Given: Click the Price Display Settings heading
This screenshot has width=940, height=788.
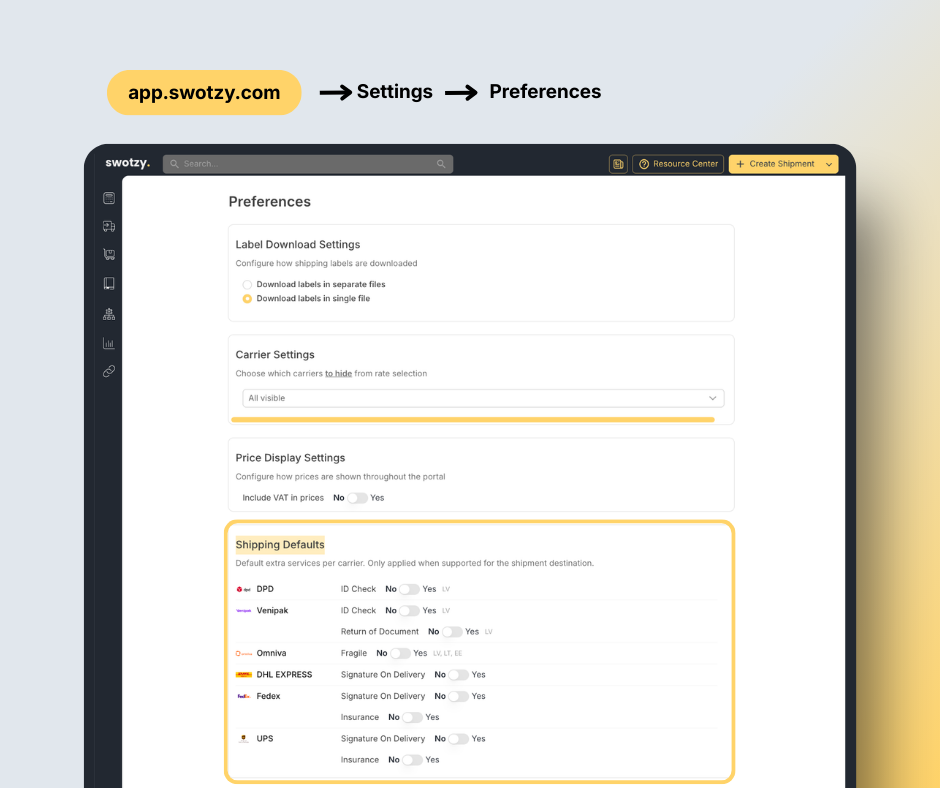Looking at the screenshot, I should click(290, 458).
